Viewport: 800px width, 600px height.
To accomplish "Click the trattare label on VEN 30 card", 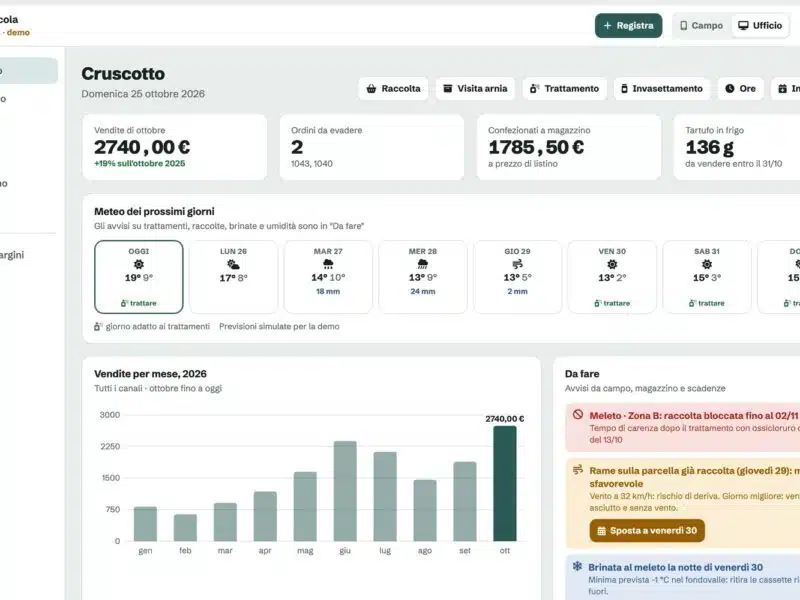I will point(612,303).
